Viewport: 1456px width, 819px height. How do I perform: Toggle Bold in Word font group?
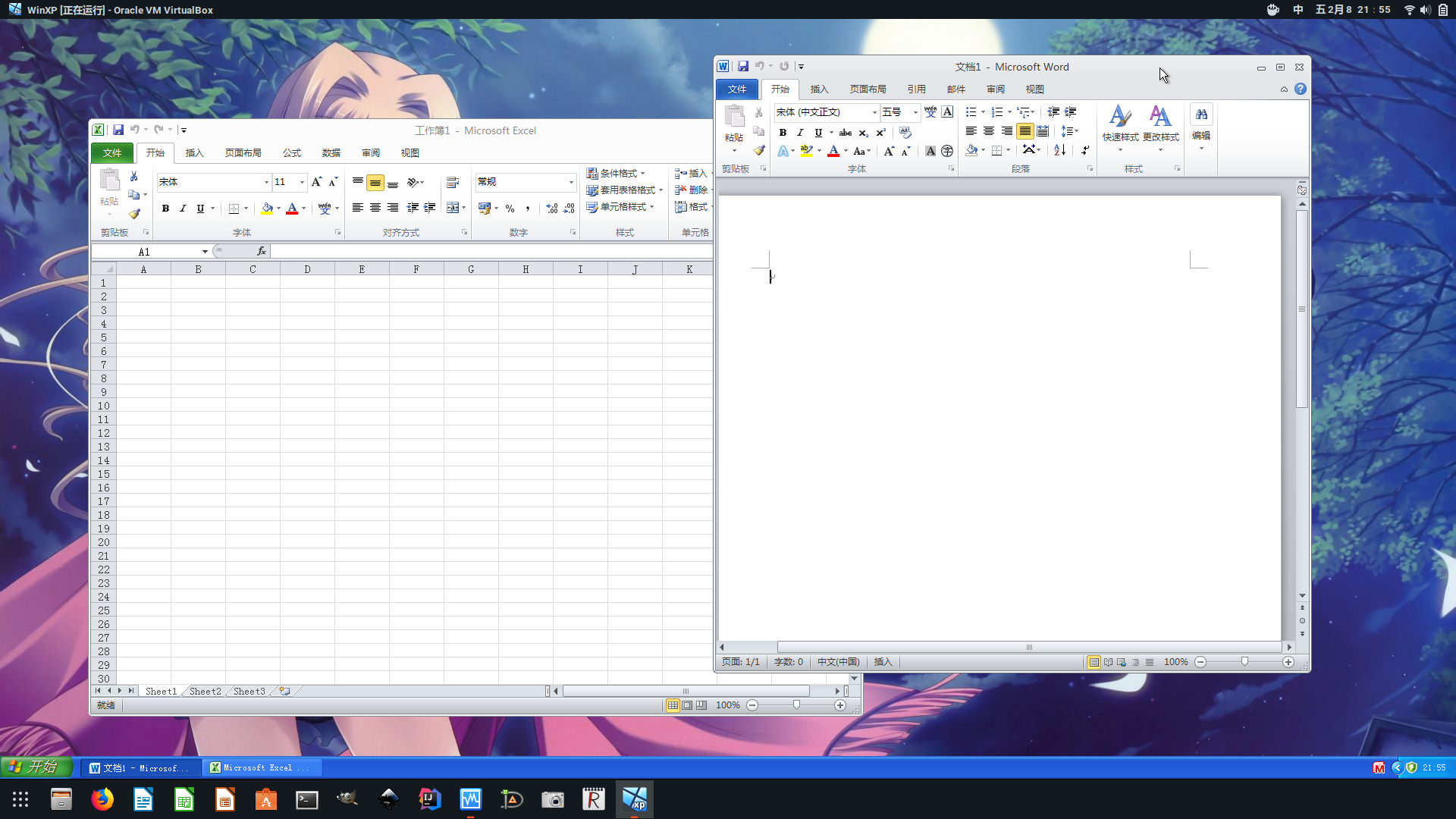[783, 132]
